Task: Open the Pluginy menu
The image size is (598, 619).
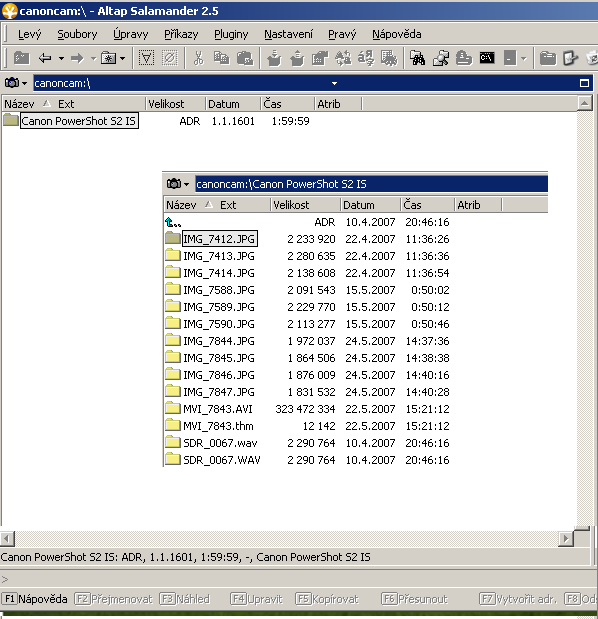Action: (231, 34)
